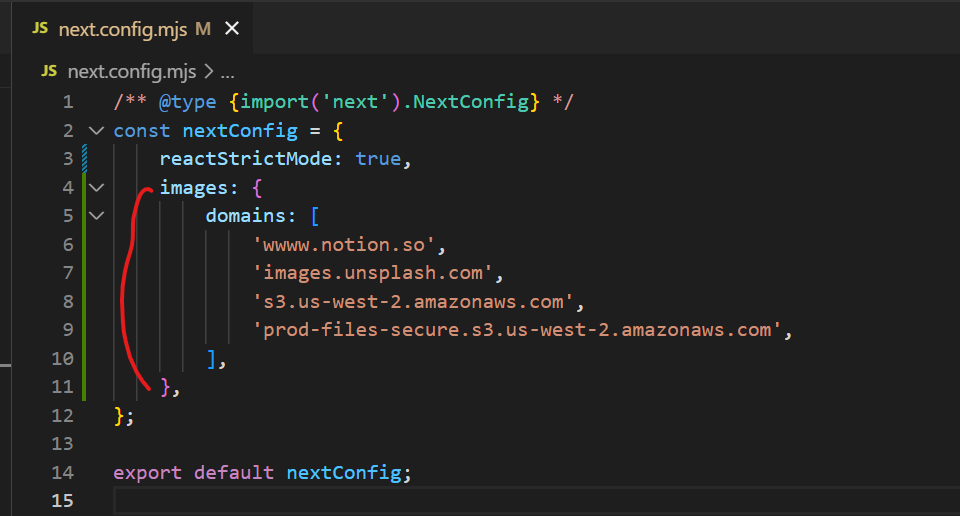Click the const keyword on line 2
Viewport: 960px width, 516px height.
[141, 130]
